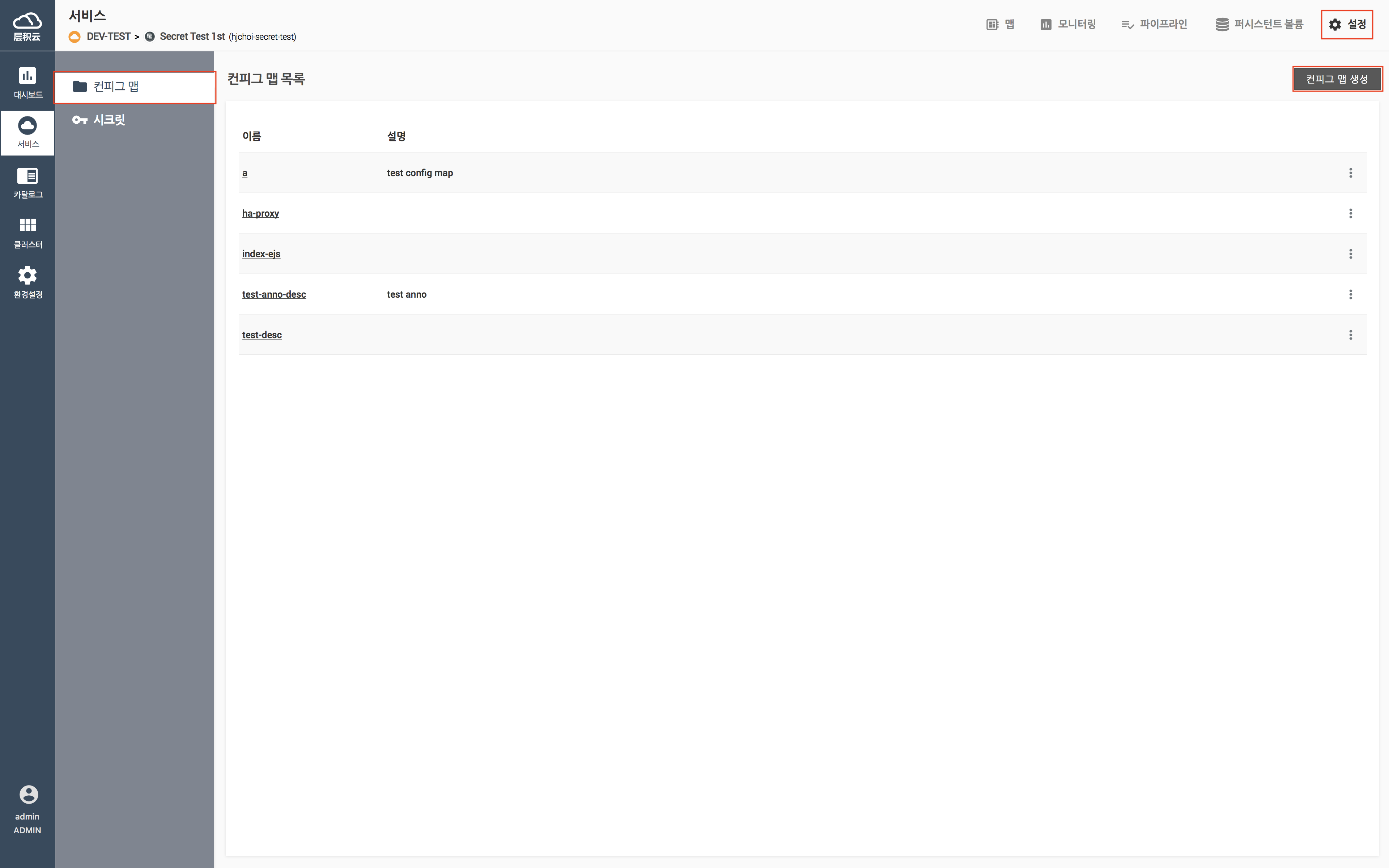Open the test-anno-desc config map

(x=274, y=294)
